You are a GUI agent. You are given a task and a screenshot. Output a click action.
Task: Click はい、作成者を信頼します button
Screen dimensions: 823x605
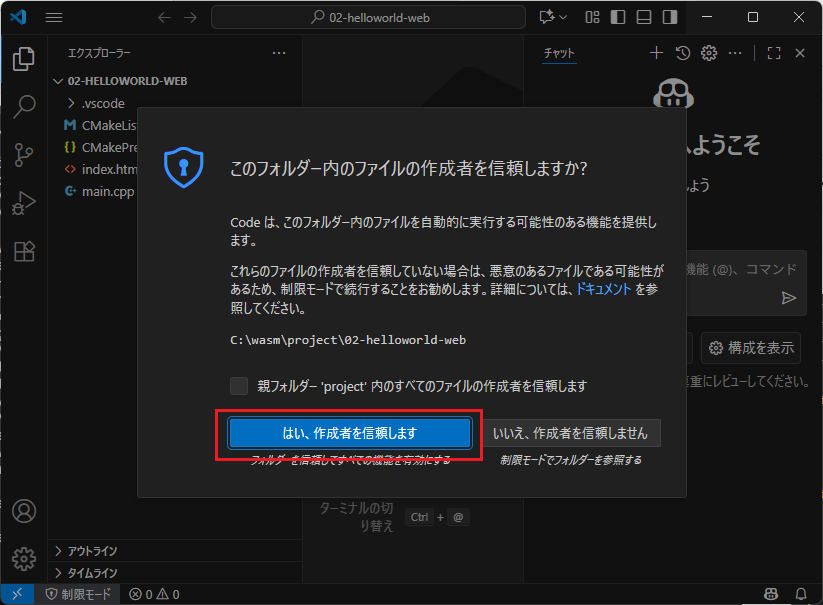[x=350, y=433]
